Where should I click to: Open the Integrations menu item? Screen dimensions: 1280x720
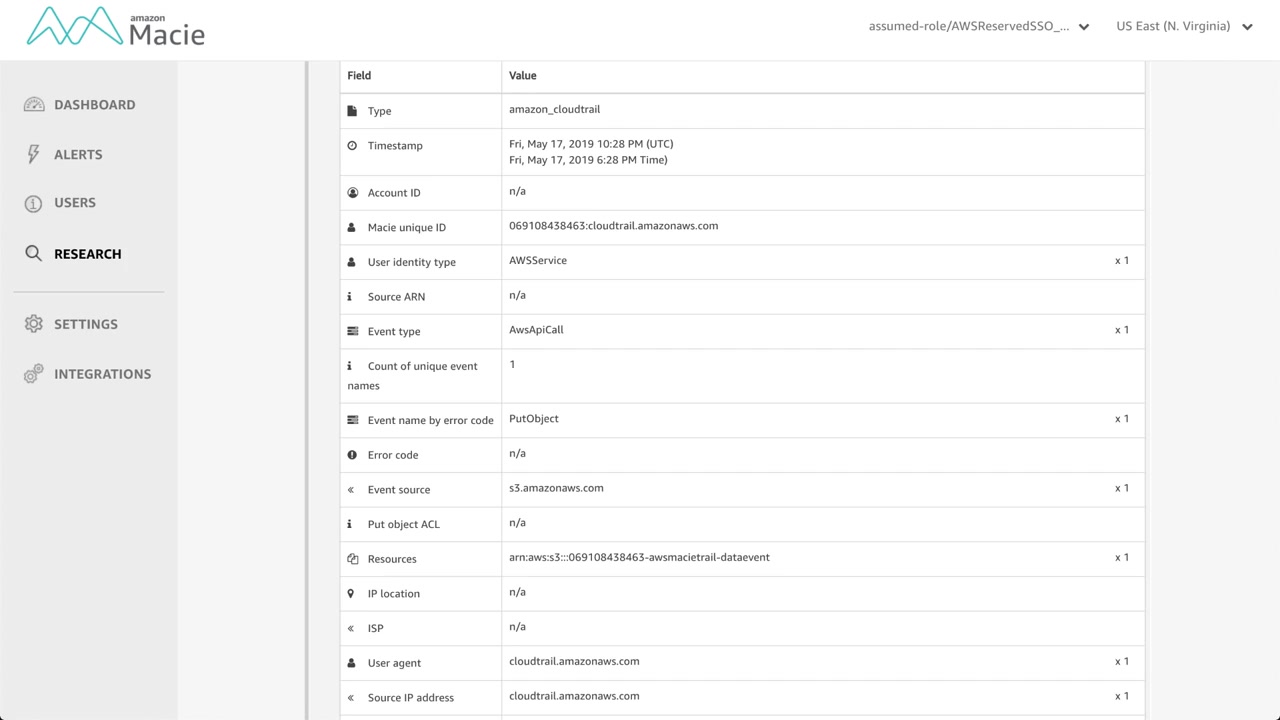click(102, 374)
